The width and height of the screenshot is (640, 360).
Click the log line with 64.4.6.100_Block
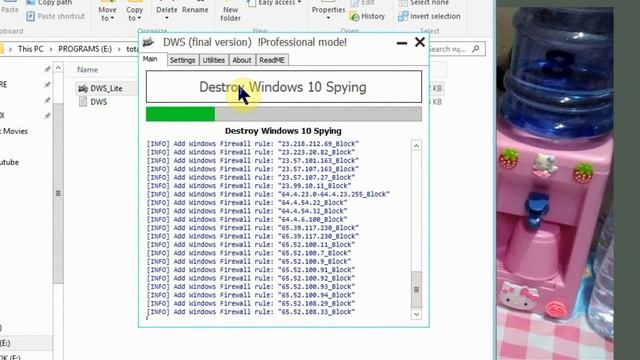(247, 219)
